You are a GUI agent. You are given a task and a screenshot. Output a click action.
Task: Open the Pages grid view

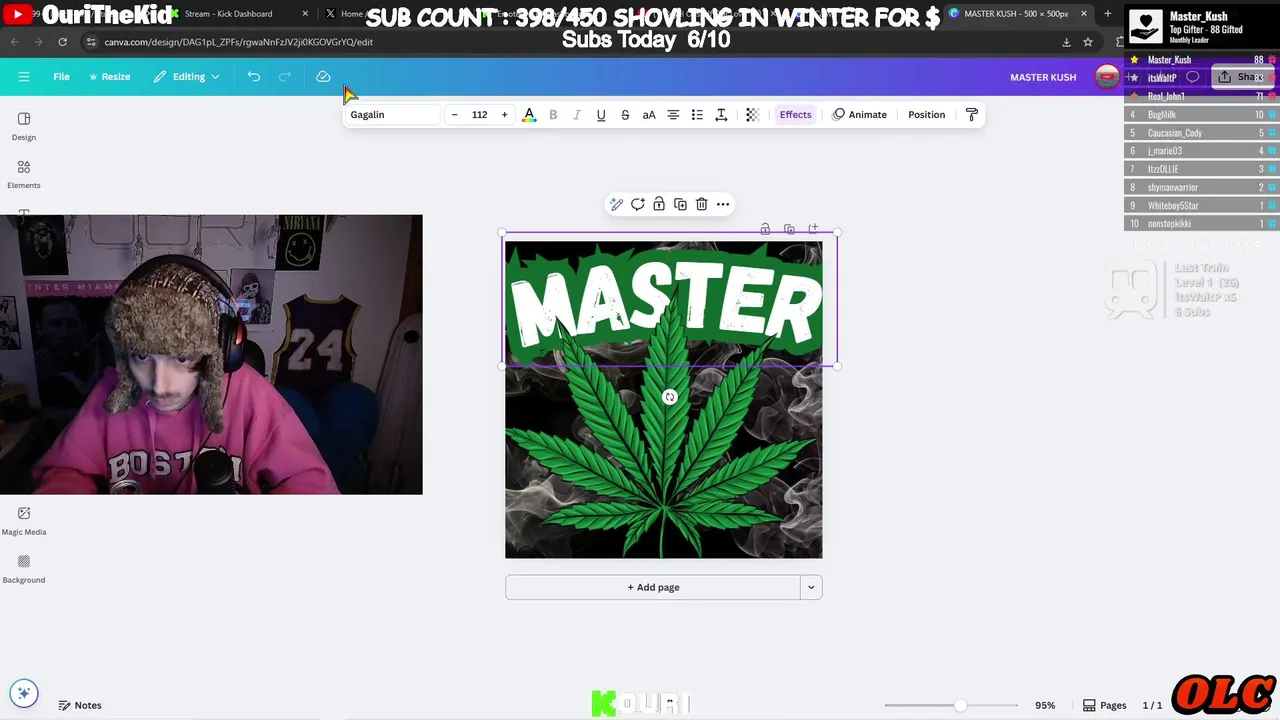(1105, 705)
